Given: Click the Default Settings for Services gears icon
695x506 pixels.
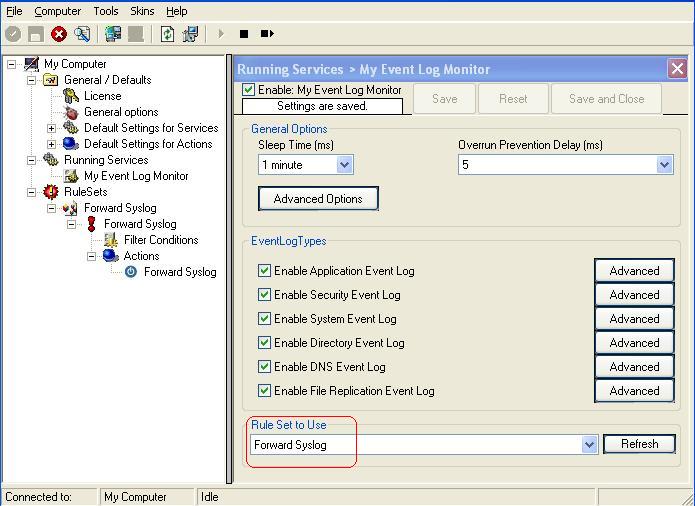Looking at the screenshot, I should (x=70, y=128).
